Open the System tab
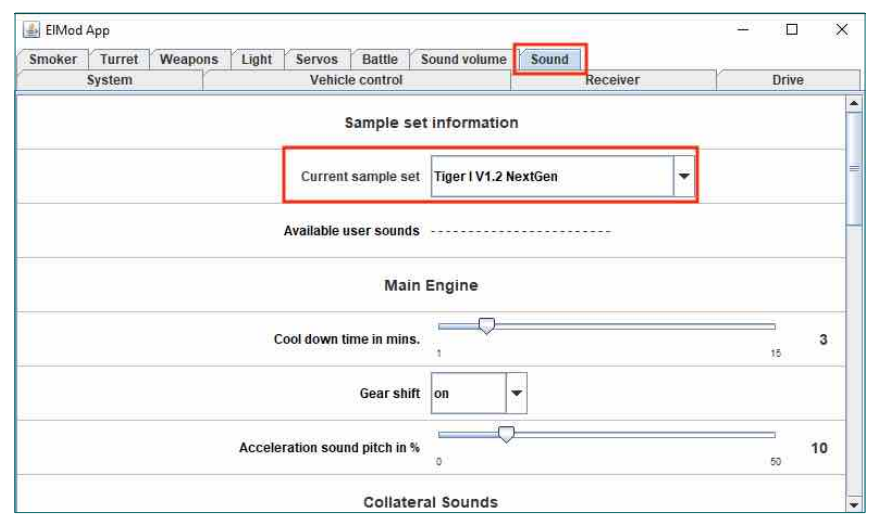884x528 pixels. click(x=109, y=80)
